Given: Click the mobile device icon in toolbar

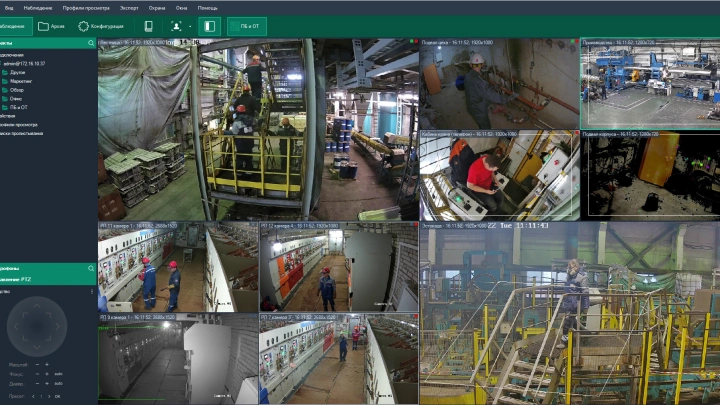Looking at the screenshot, I should 148,26.
